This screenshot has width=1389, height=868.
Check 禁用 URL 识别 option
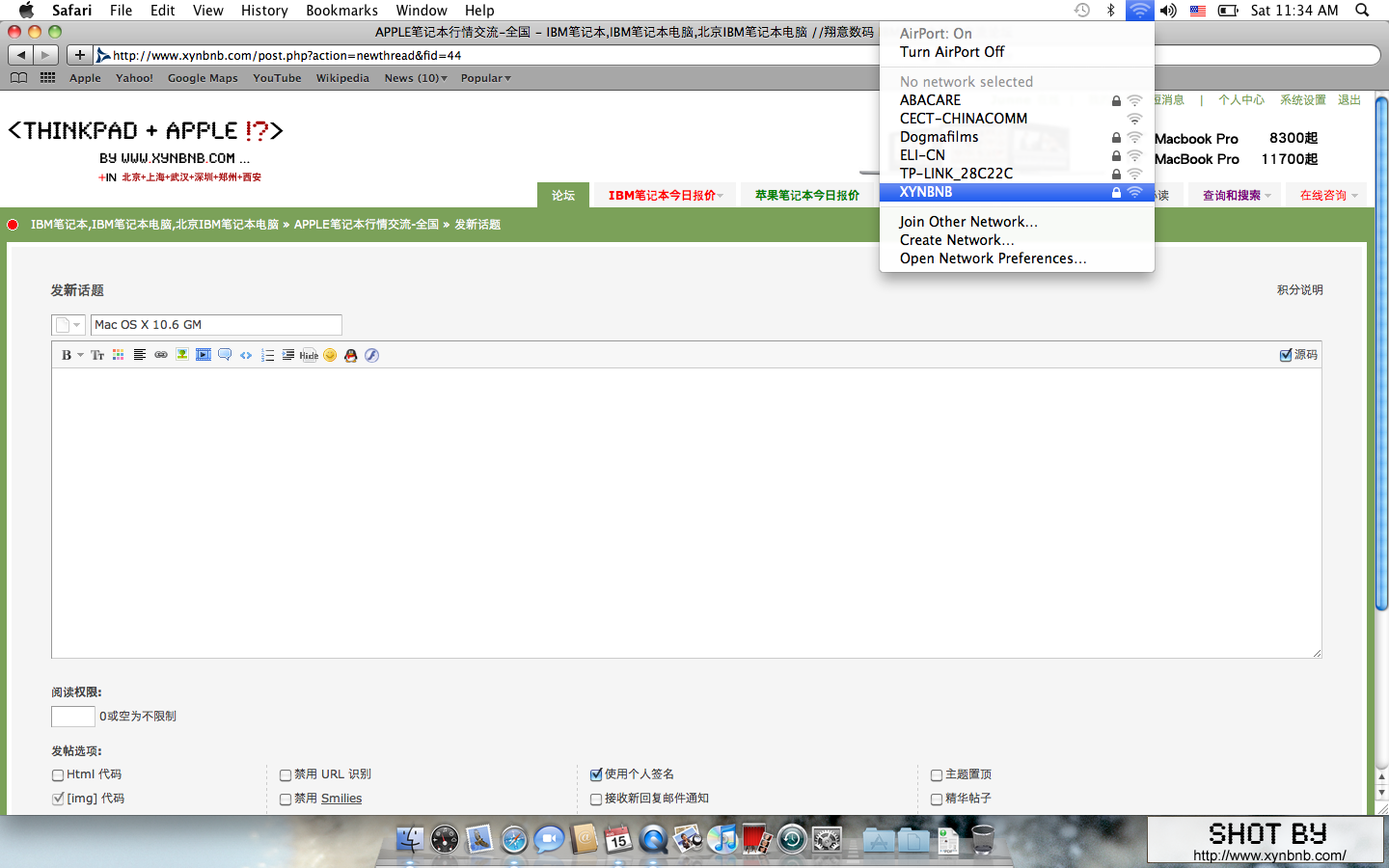click(286, 774)
